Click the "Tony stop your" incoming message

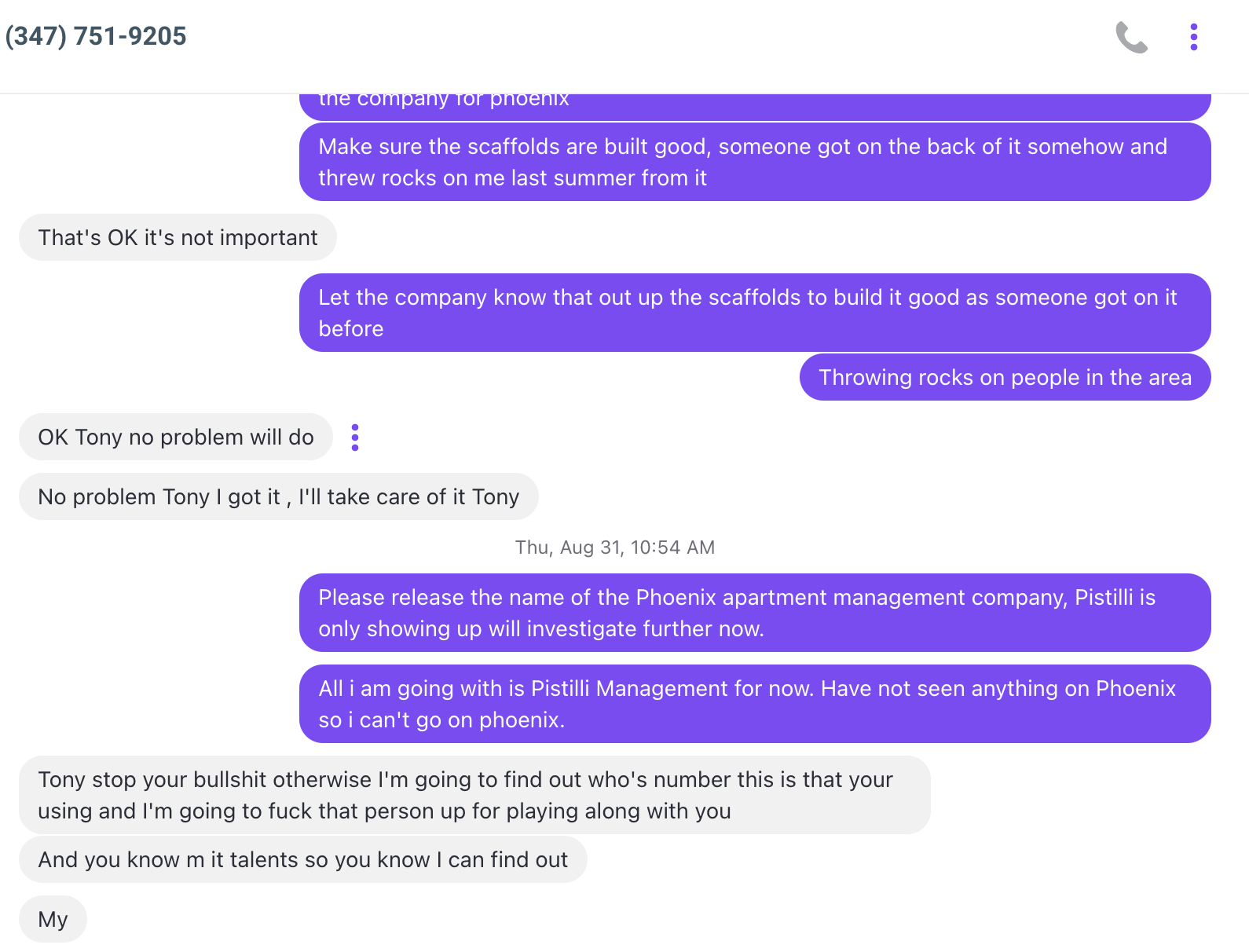[474, 795]
